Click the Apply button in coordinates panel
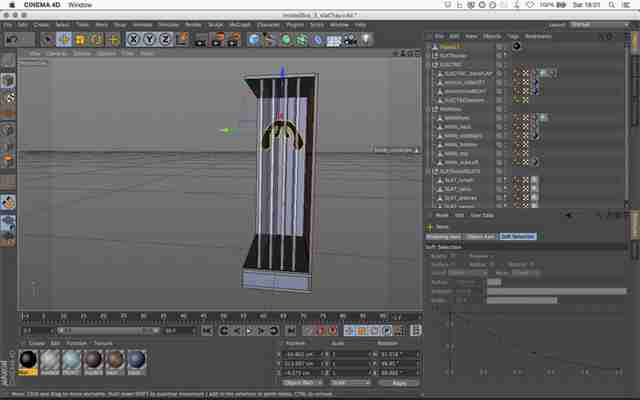Viewport: 640px width, 400px height. (398, 383)
